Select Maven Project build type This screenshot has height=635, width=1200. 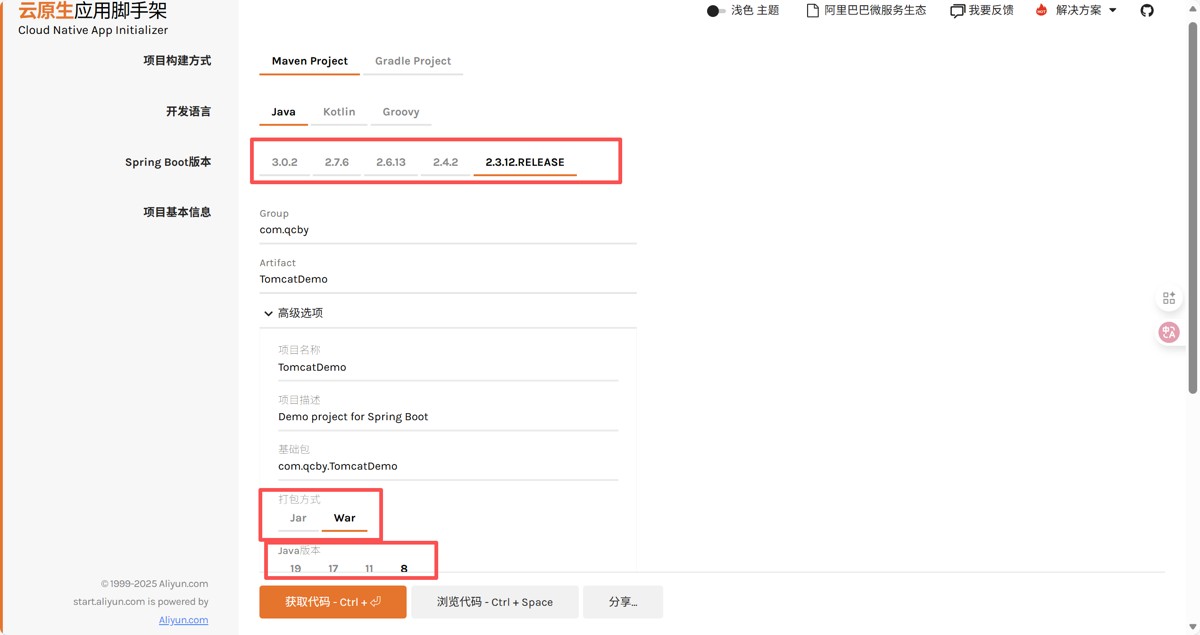tap(310, 61)
